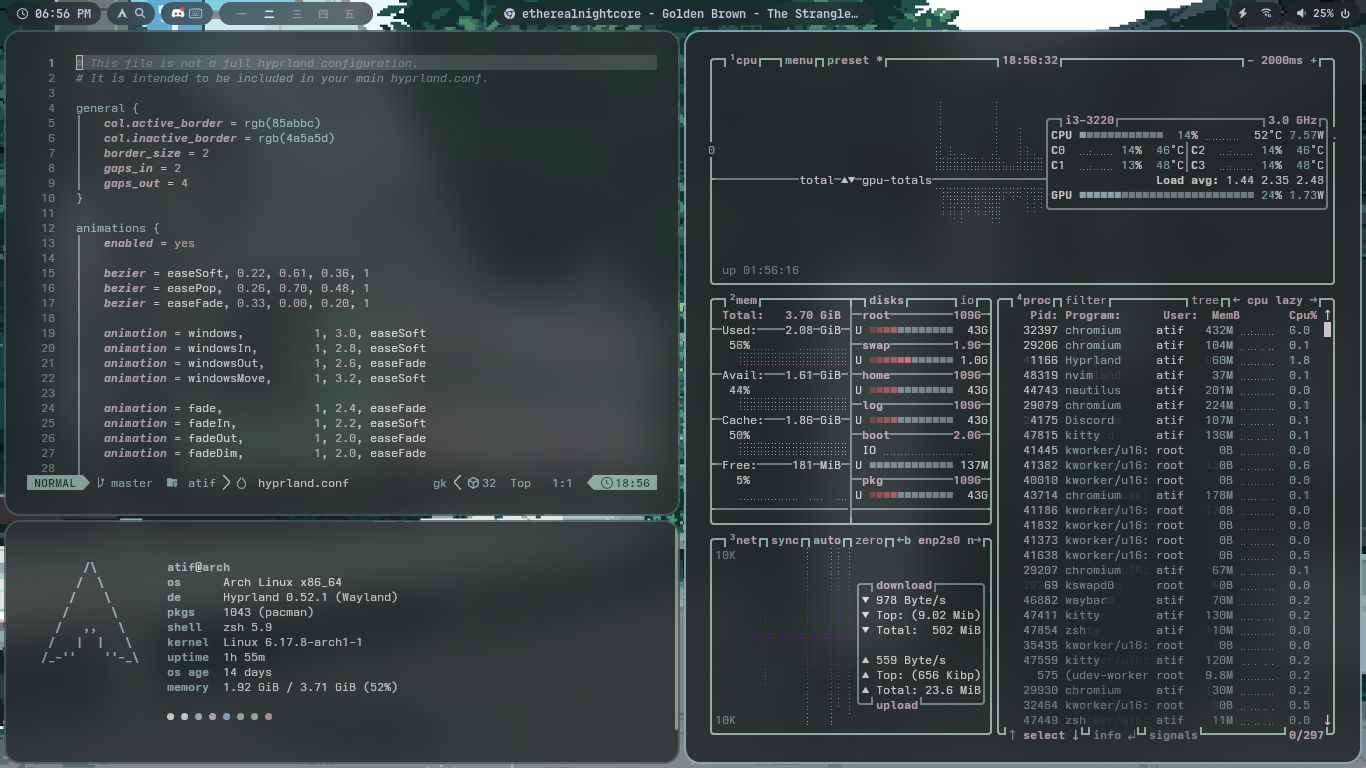Viewport: 1366px width, 768px height.
Task: Click the Chrome icon in the window title
Action: (x=509, y=14)
